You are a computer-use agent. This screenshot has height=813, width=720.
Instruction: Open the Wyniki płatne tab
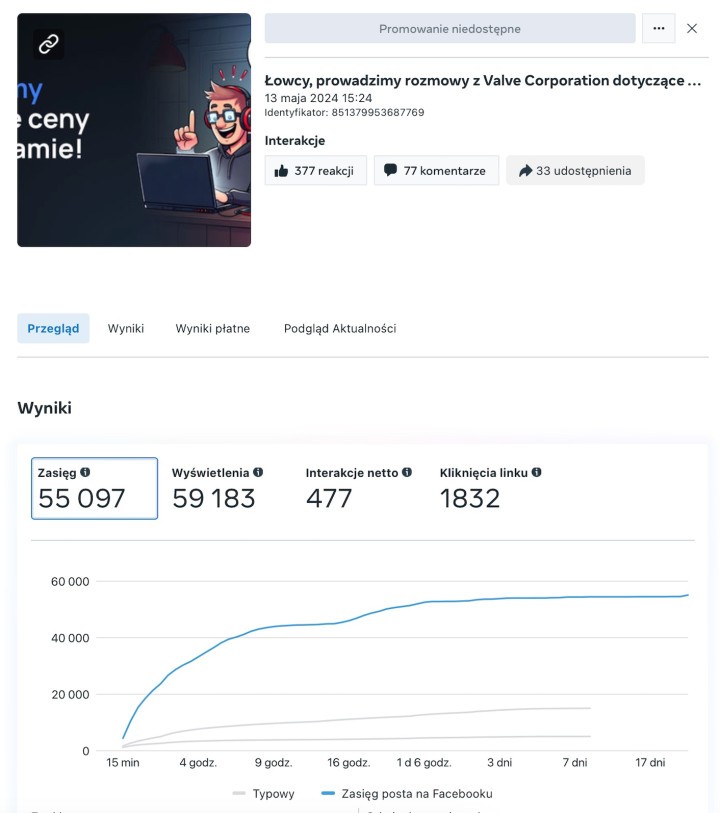pos(213,328)
